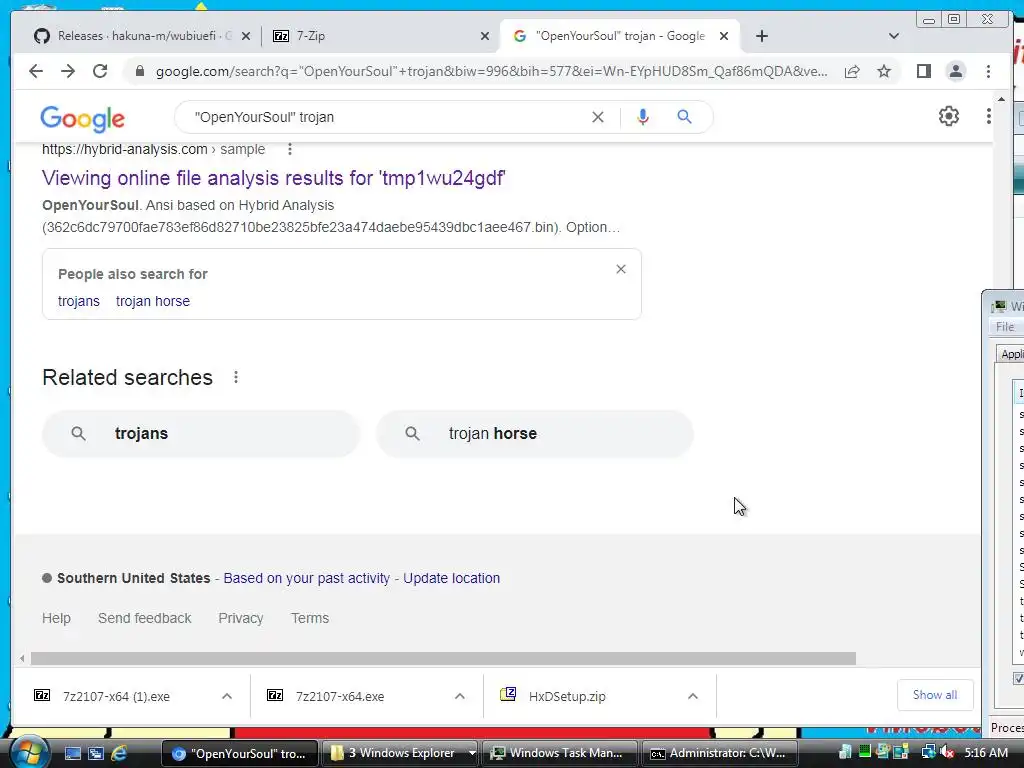Open the tab search dropdown
This screenshot has height=768, width=1024.
[894, 36]
